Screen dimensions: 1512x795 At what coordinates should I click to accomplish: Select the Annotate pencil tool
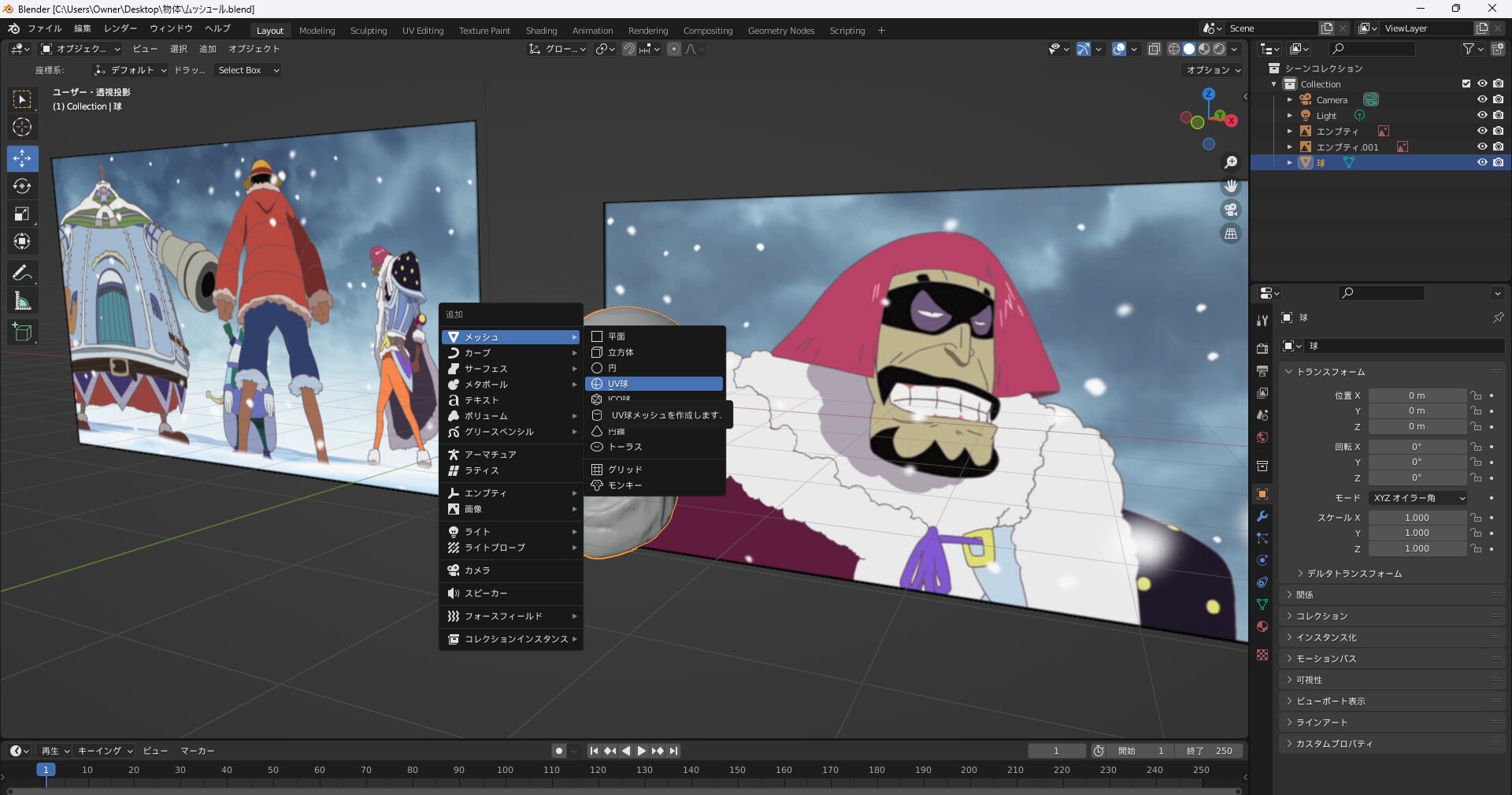pyautogui.click(x=22, y=273)
